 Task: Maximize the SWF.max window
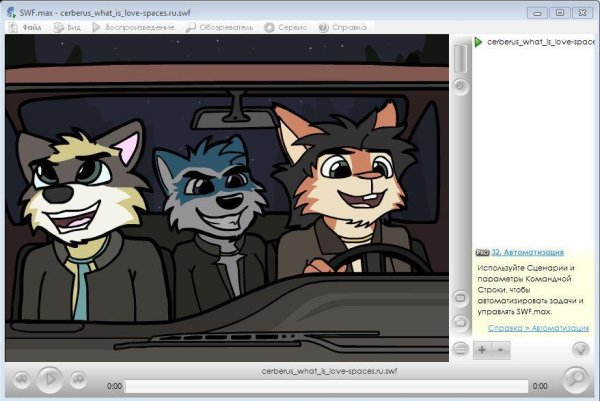pos(559,13)
